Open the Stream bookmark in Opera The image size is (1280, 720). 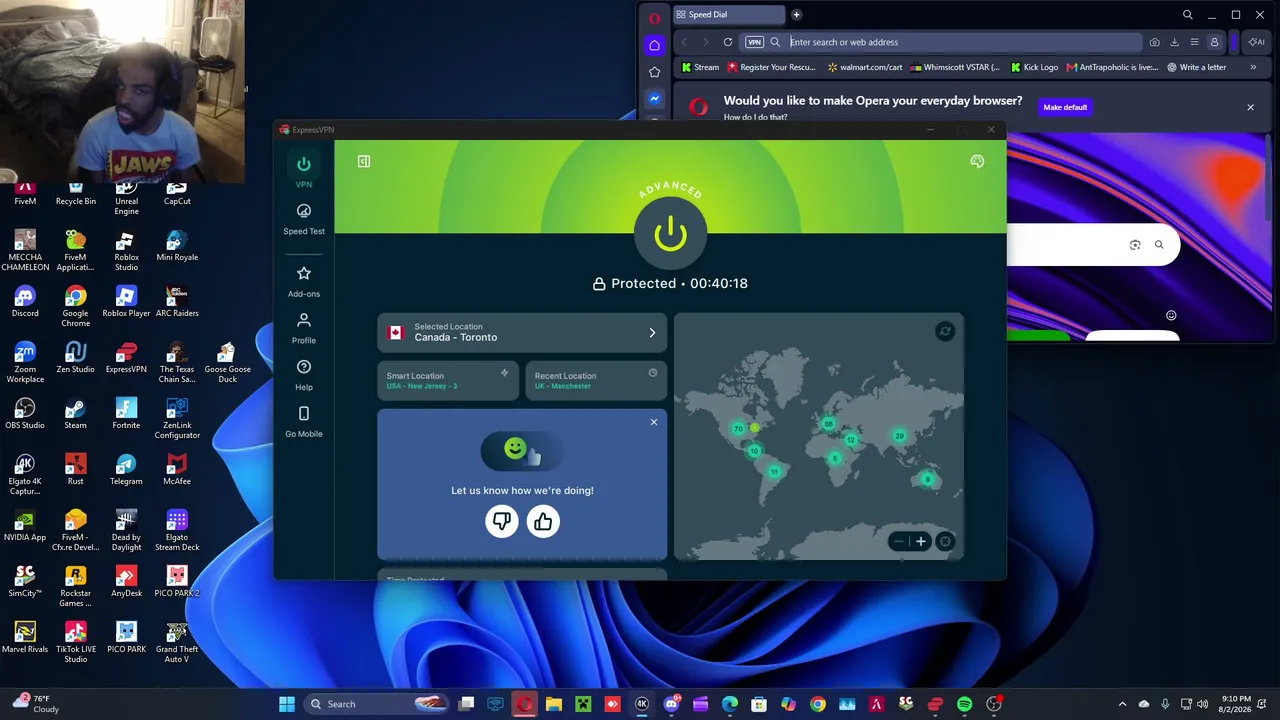(x=700, y=67)
